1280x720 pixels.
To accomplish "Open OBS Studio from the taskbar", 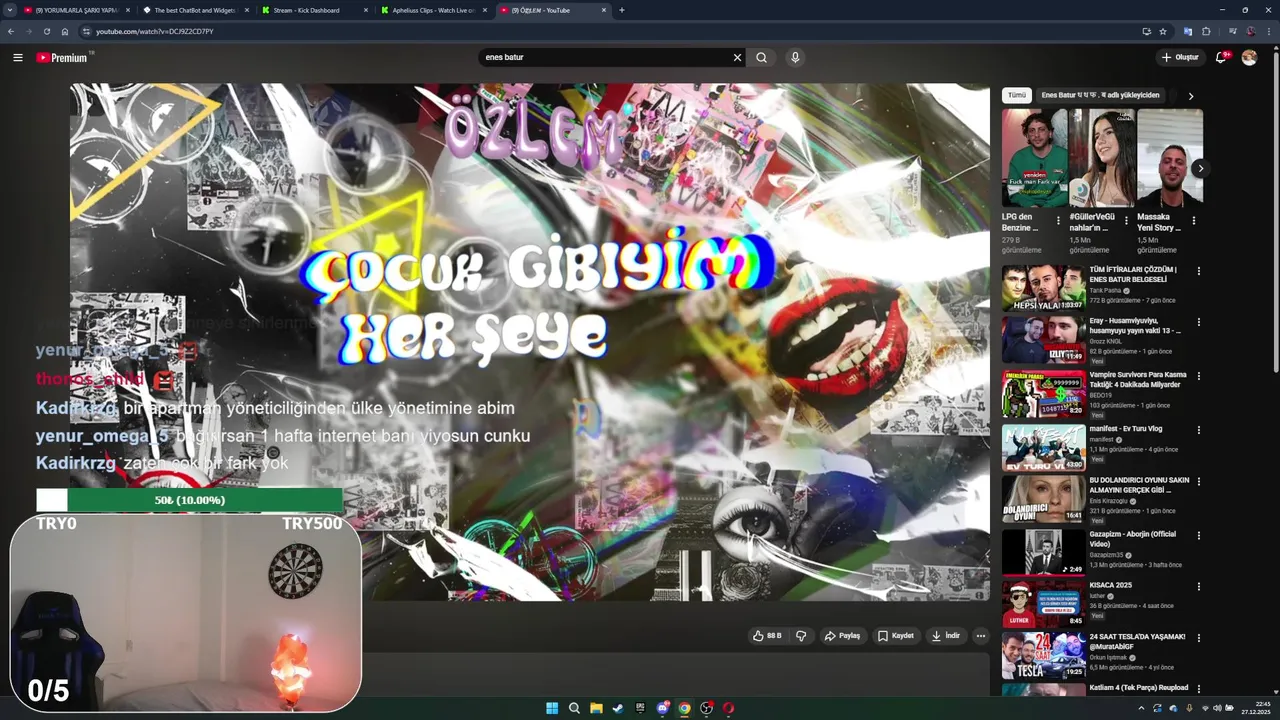I will (706, 708).
